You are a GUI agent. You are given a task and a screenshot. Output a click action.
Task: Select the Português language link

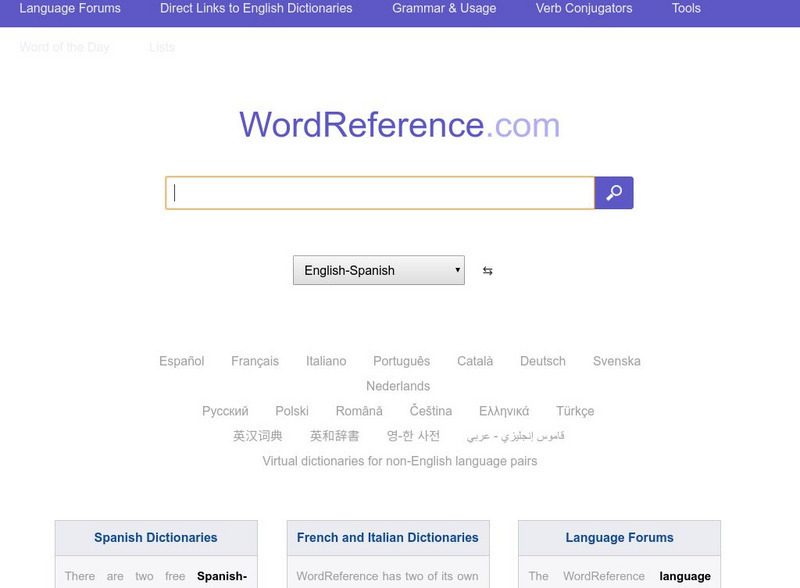[x=401, y=361]
